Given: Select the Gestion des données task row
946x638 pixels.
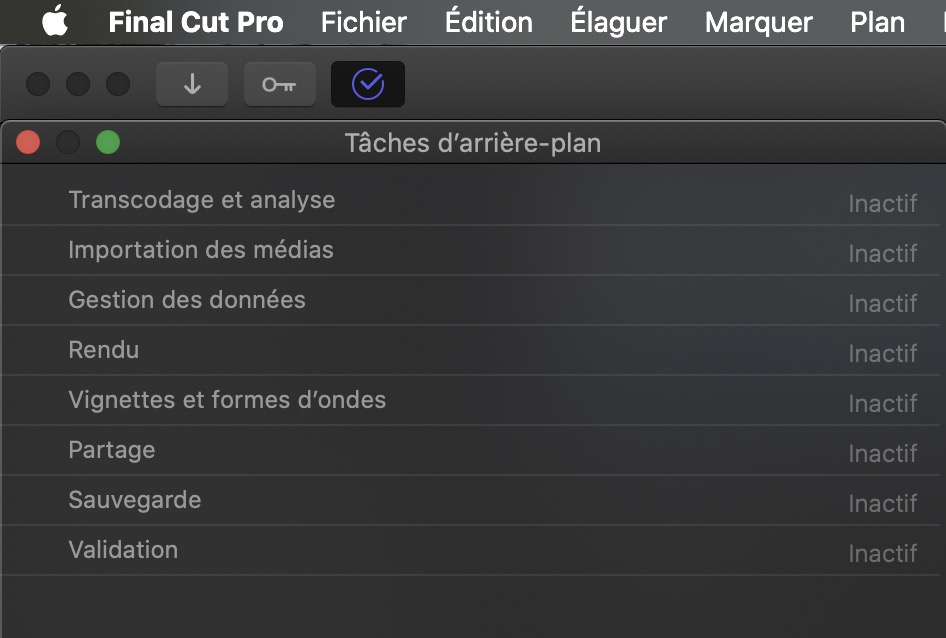Looking at the screenshot, I should [471, 301].
